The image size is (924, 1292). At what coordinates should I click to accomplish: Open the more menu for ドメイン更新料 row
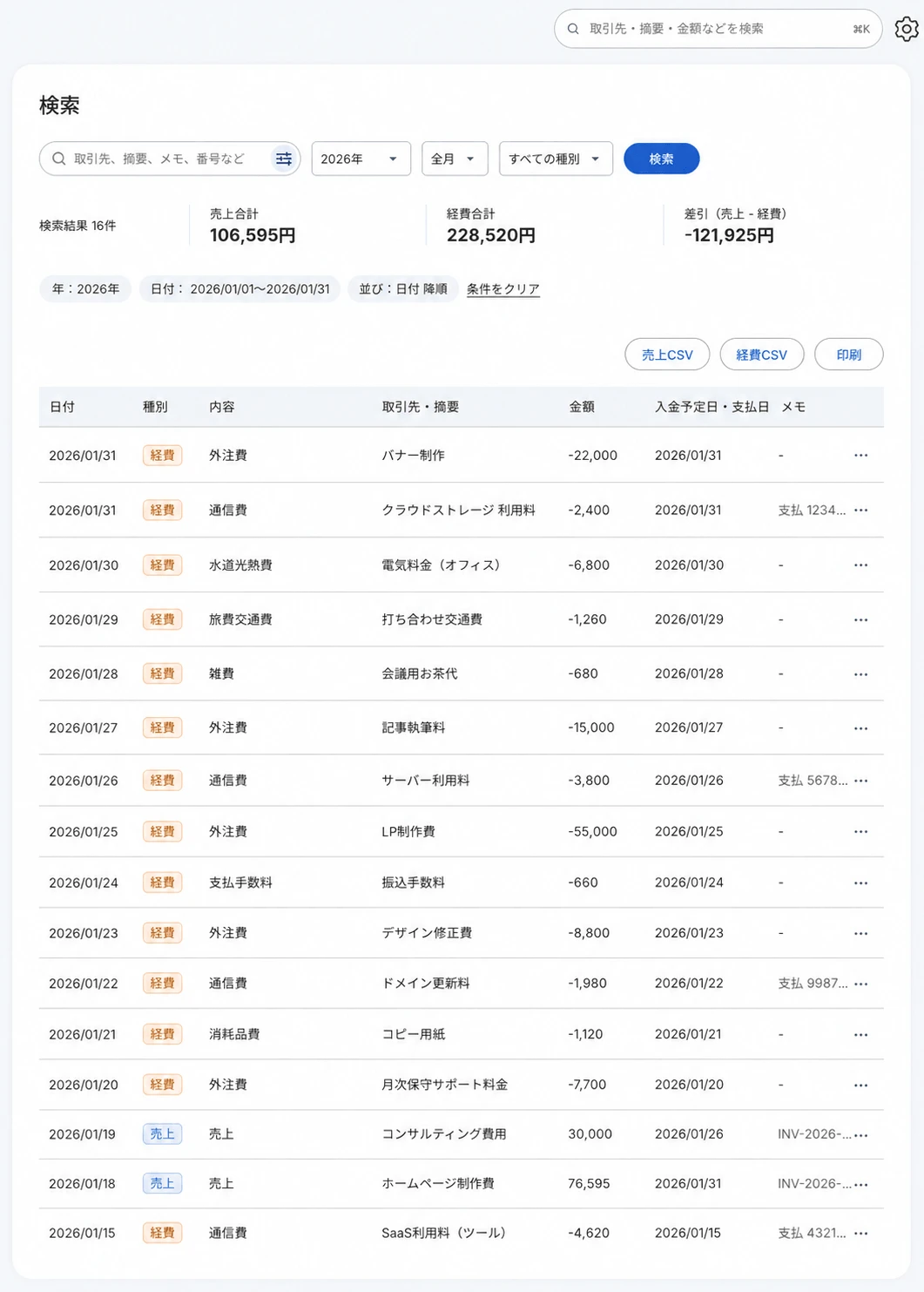[x=861, y=984]
